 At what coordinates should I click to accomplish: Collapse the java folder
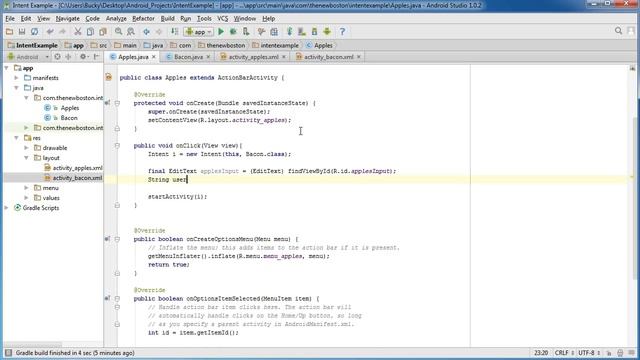pos(16,88)
